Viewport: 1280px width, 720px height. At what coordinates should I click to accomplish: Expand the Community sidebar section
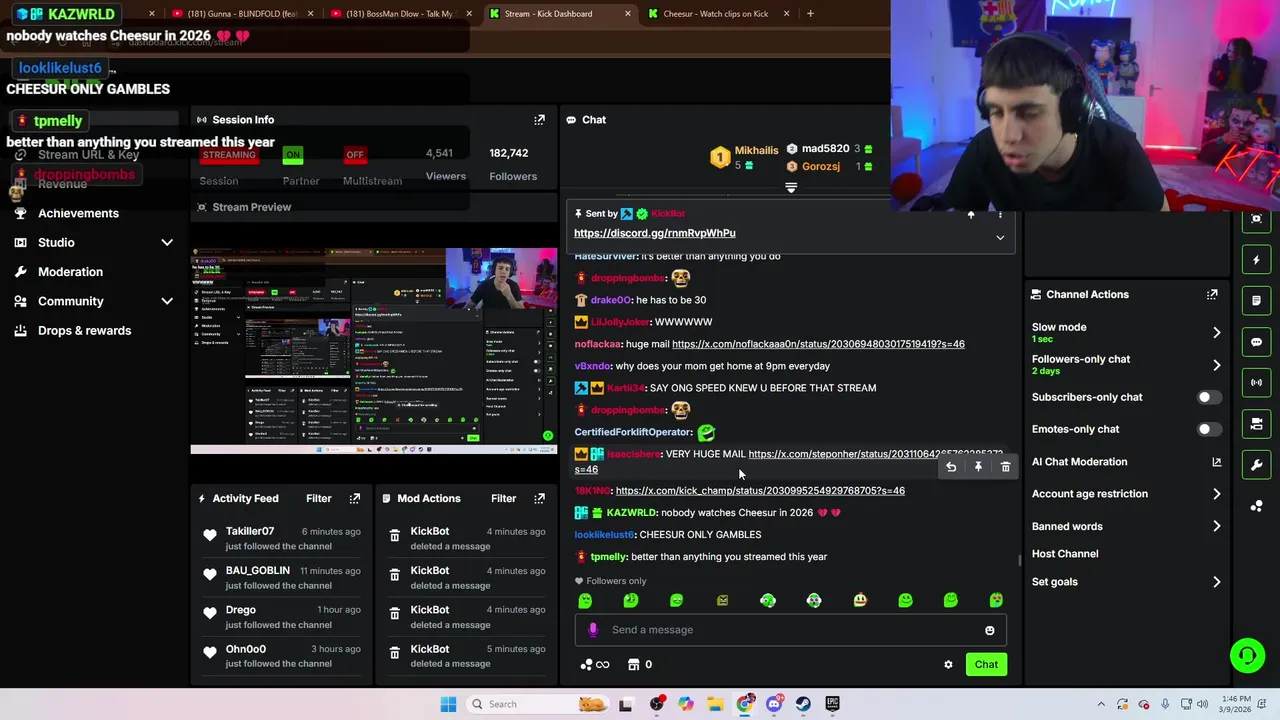pyautogui.click(x=167, y=301)
